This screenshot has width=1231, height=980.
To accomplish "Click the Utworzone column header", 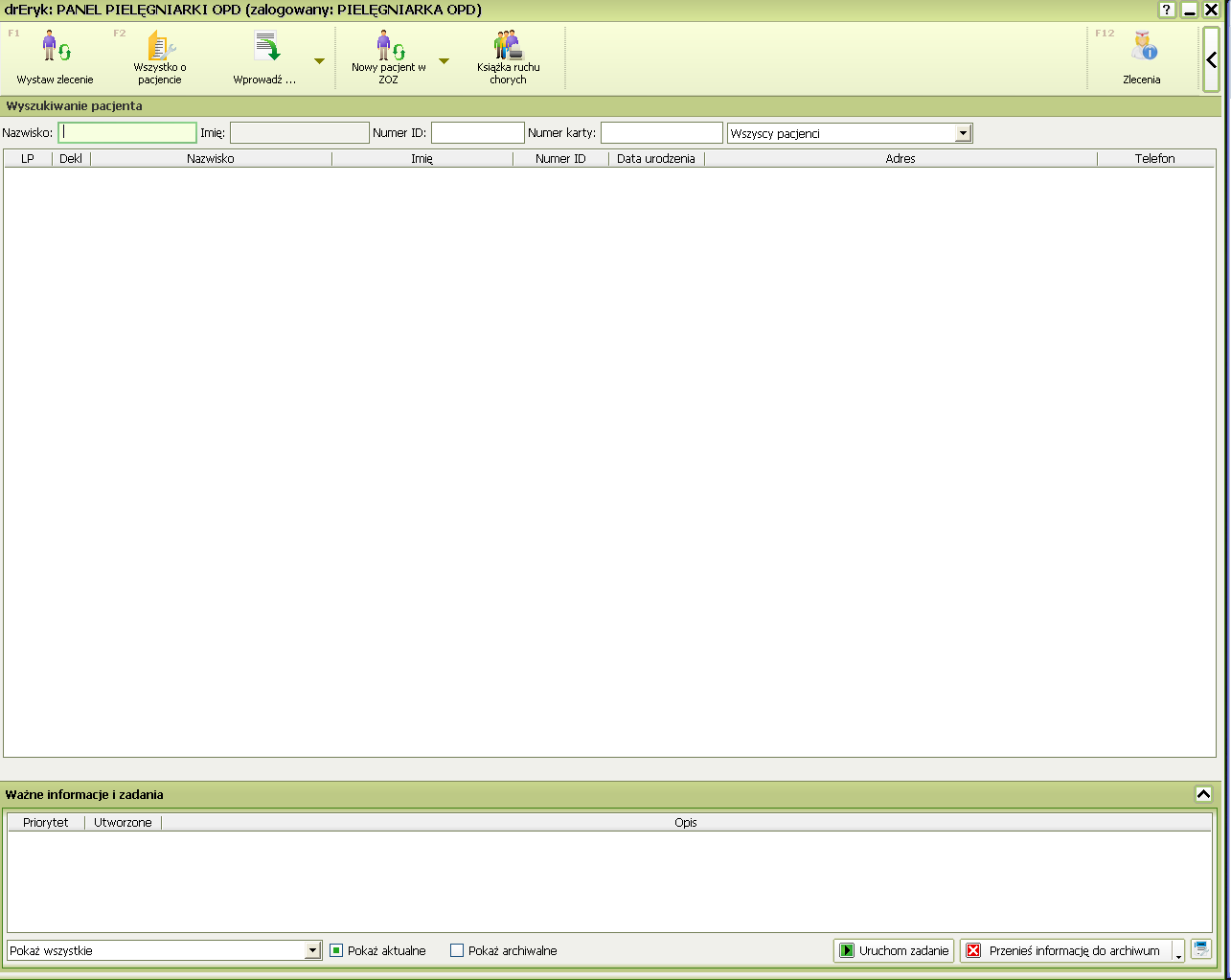I will click(x=123, y=823).
